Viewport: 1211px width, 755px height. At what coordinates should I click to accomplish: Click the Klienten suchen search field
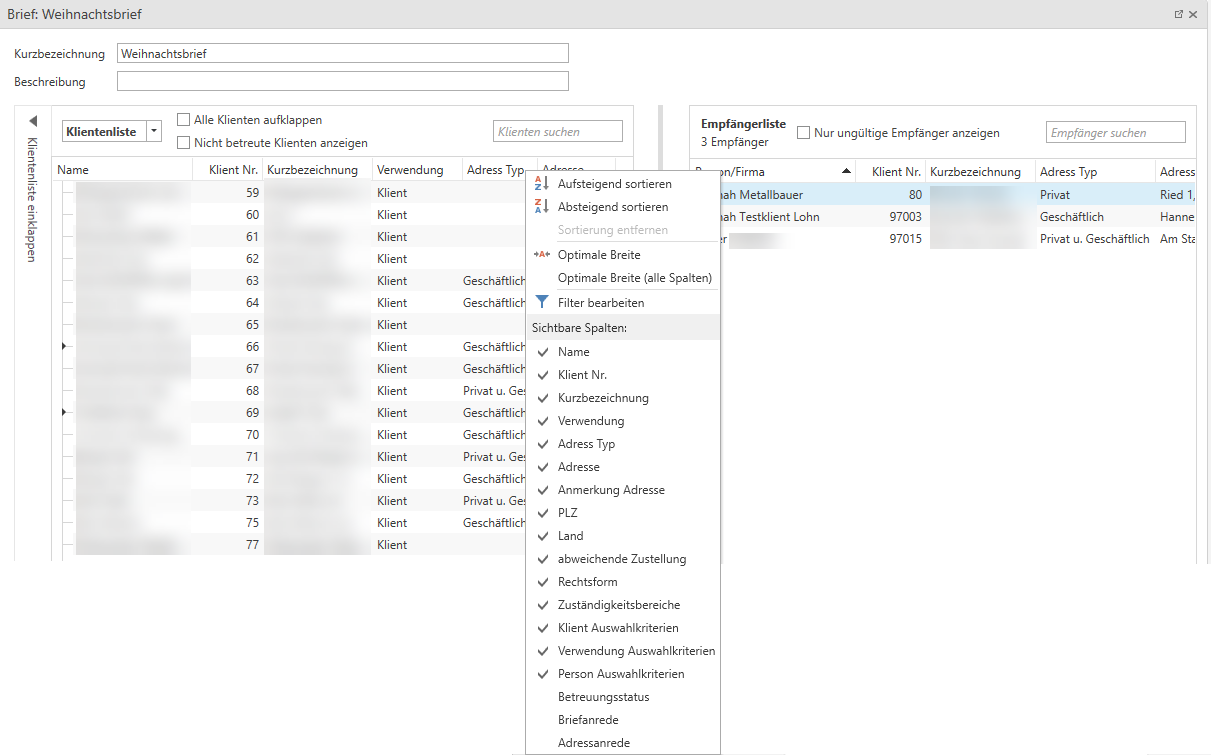click(x=557, y=132)
